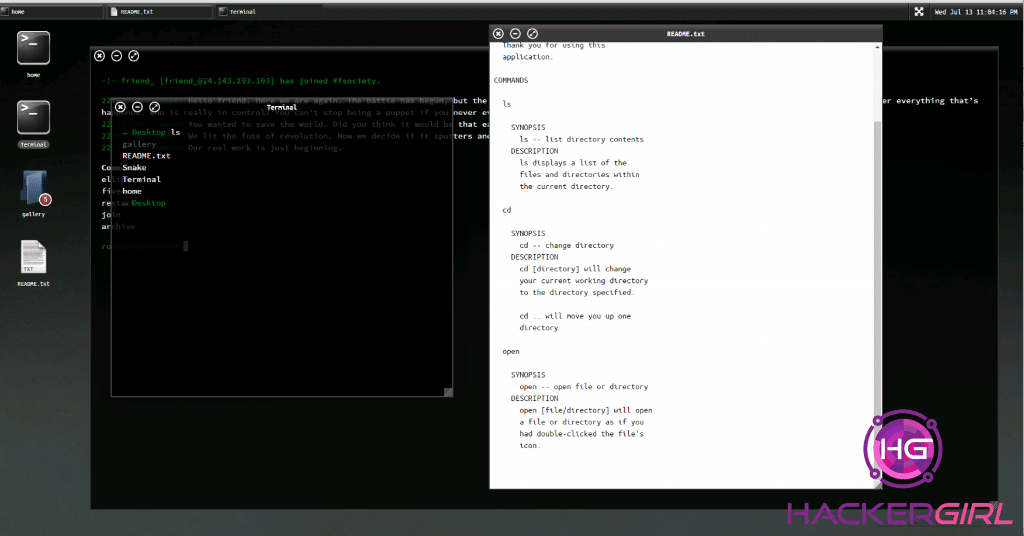
Task: Launch the Terminal desktop icon
Action: (33, 118)
